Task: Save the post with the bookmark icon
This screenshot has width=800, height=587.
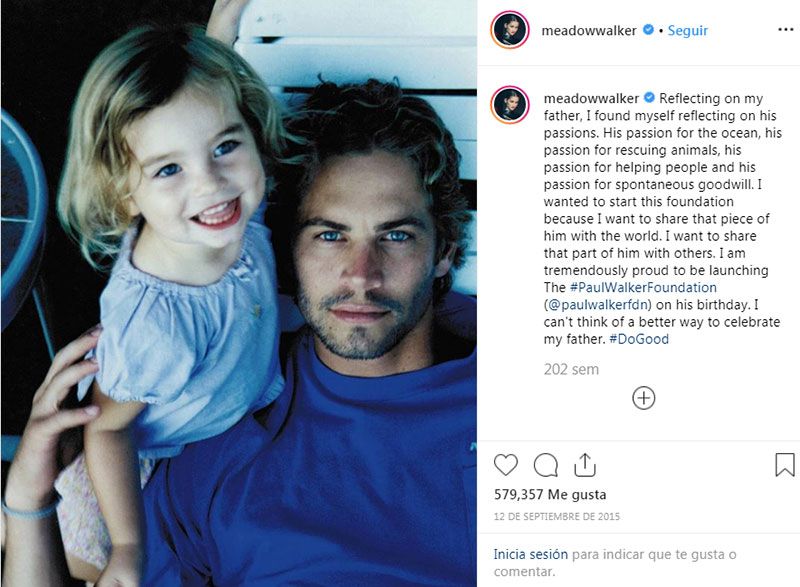Action: [785, 465]
